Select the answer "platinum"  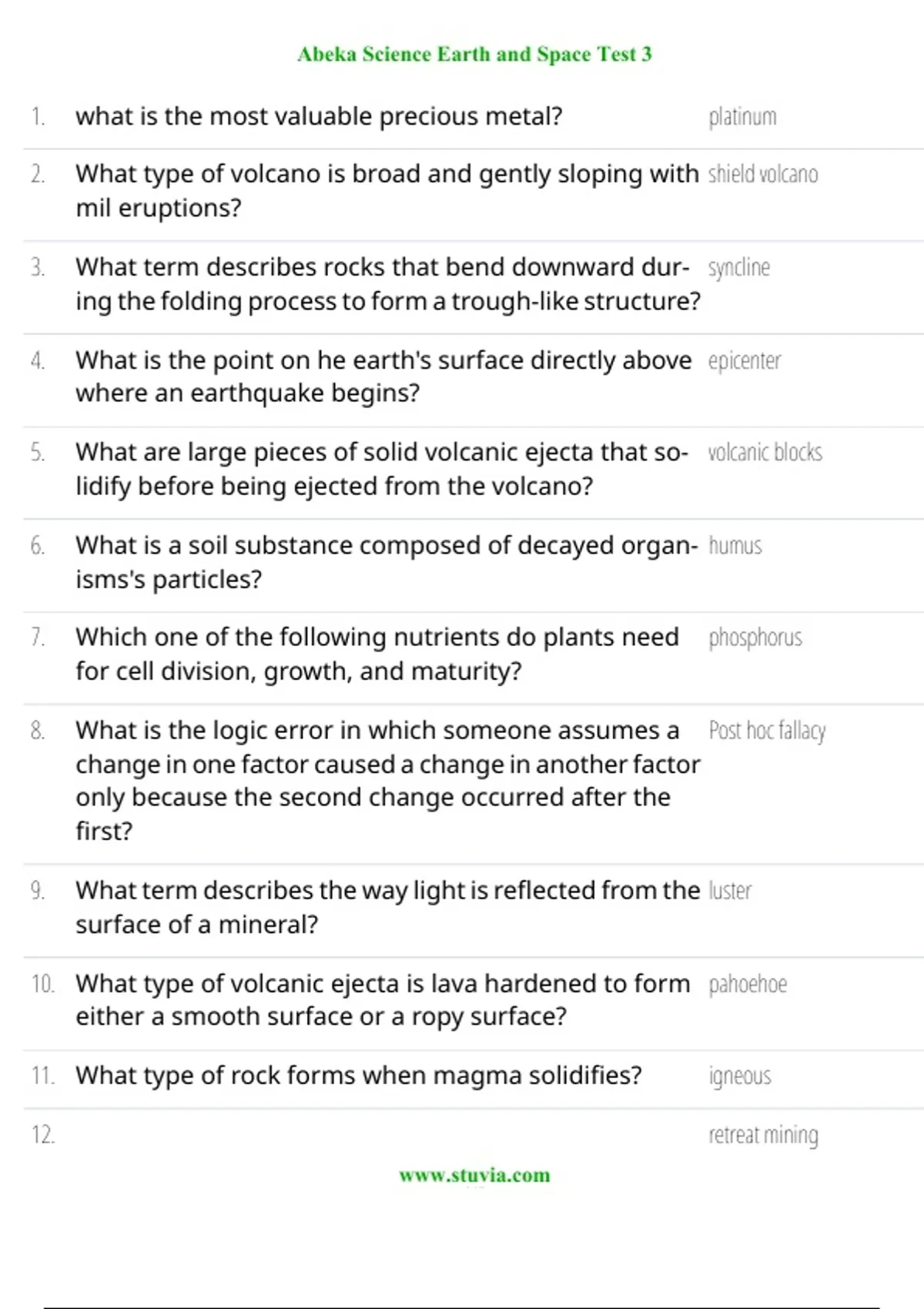tap(742, 117)
